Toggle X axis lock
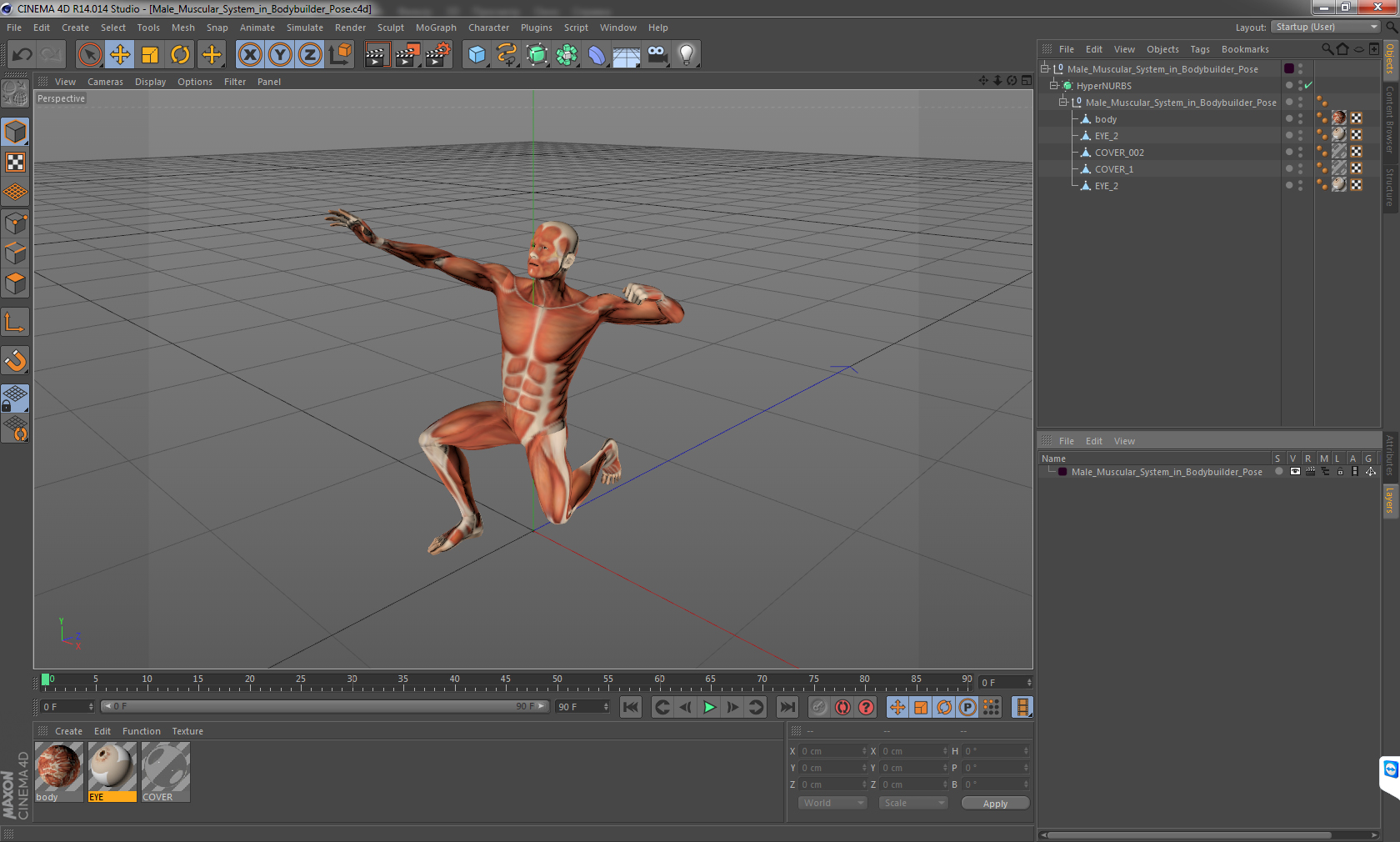Viewport: 1400px width, 842px height. tap(249, 55)
